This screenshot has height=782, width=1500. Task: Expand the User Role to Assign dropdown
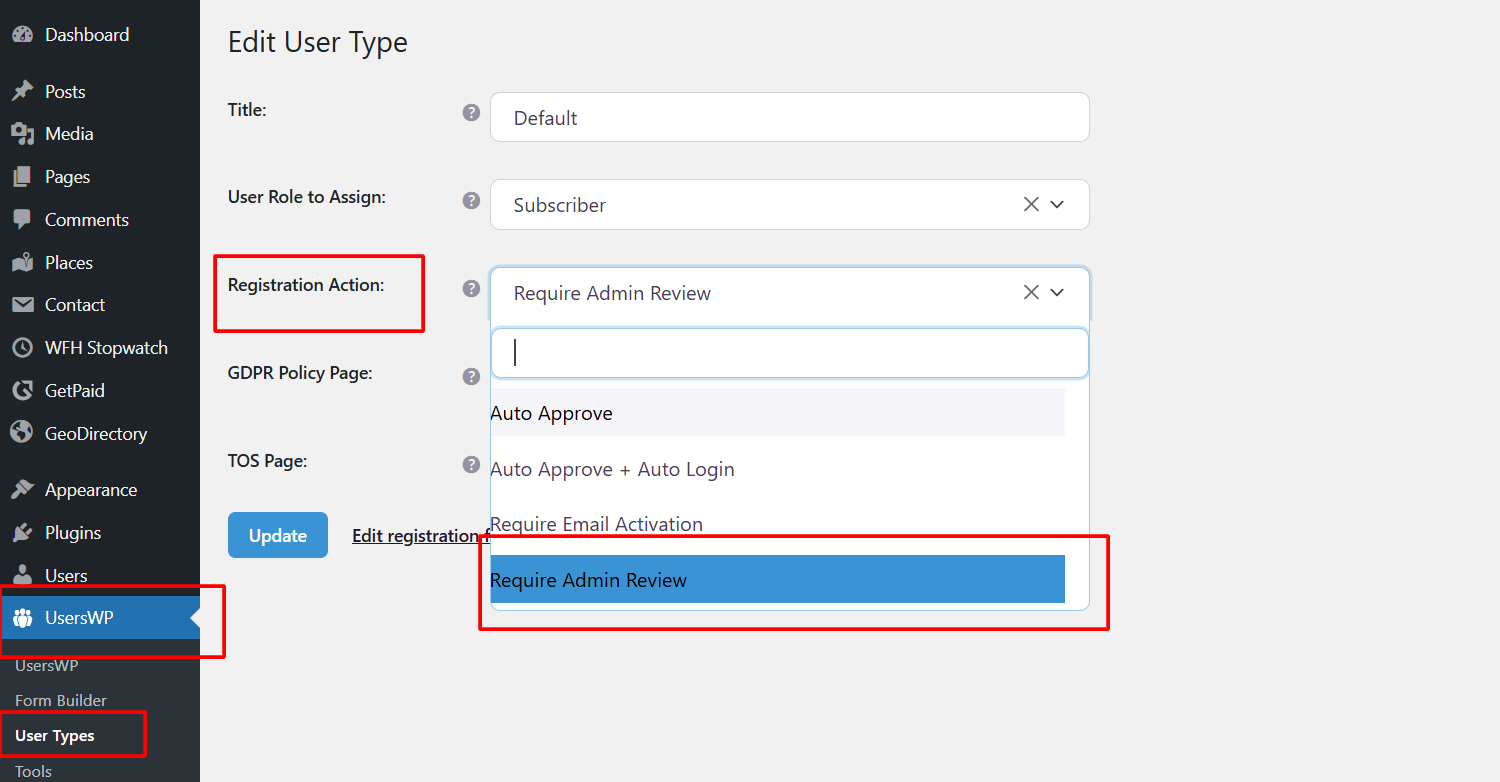point(1058,204)
